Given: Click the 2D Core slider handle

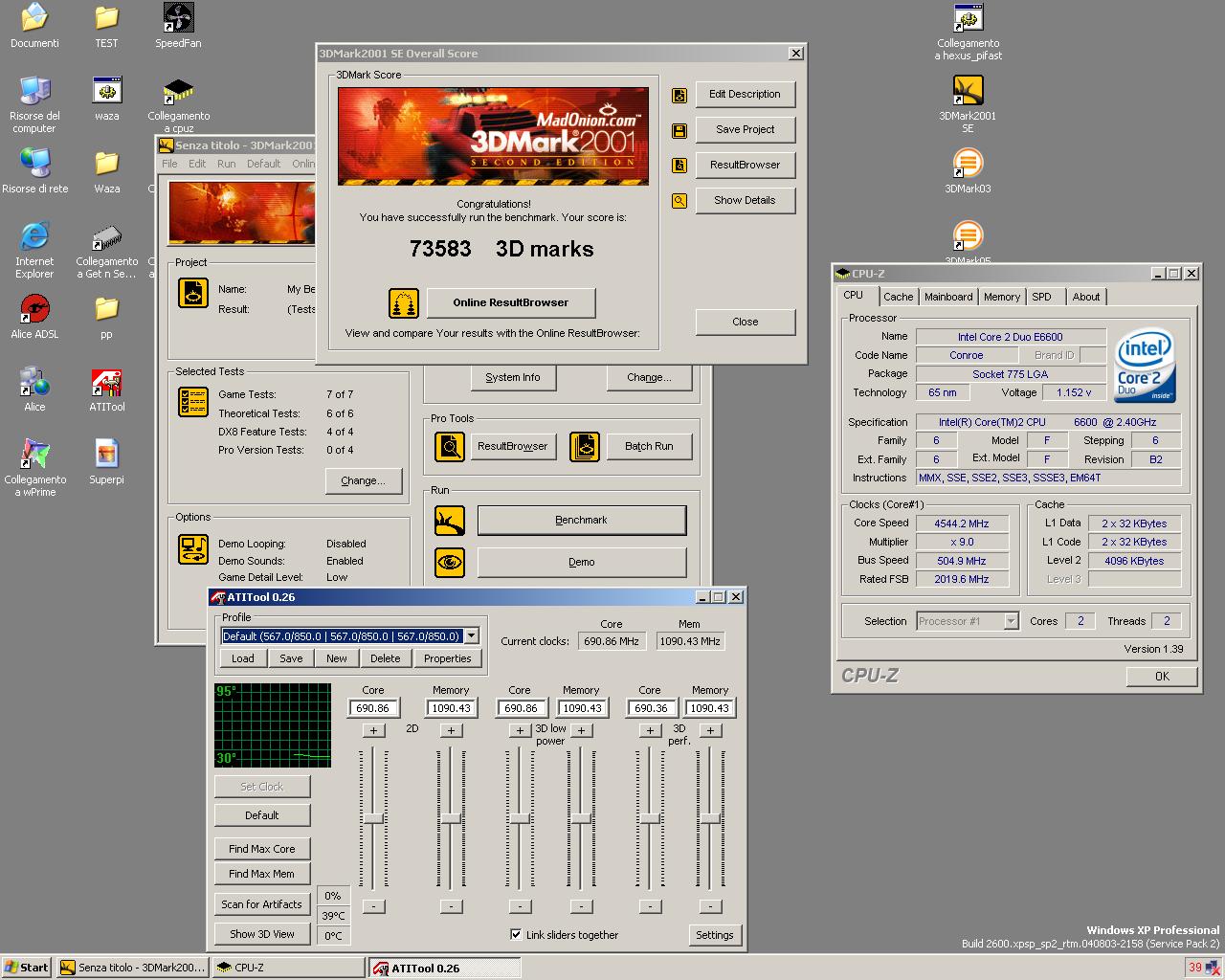Looking at the screenshot, I should [x=373, y=818].
